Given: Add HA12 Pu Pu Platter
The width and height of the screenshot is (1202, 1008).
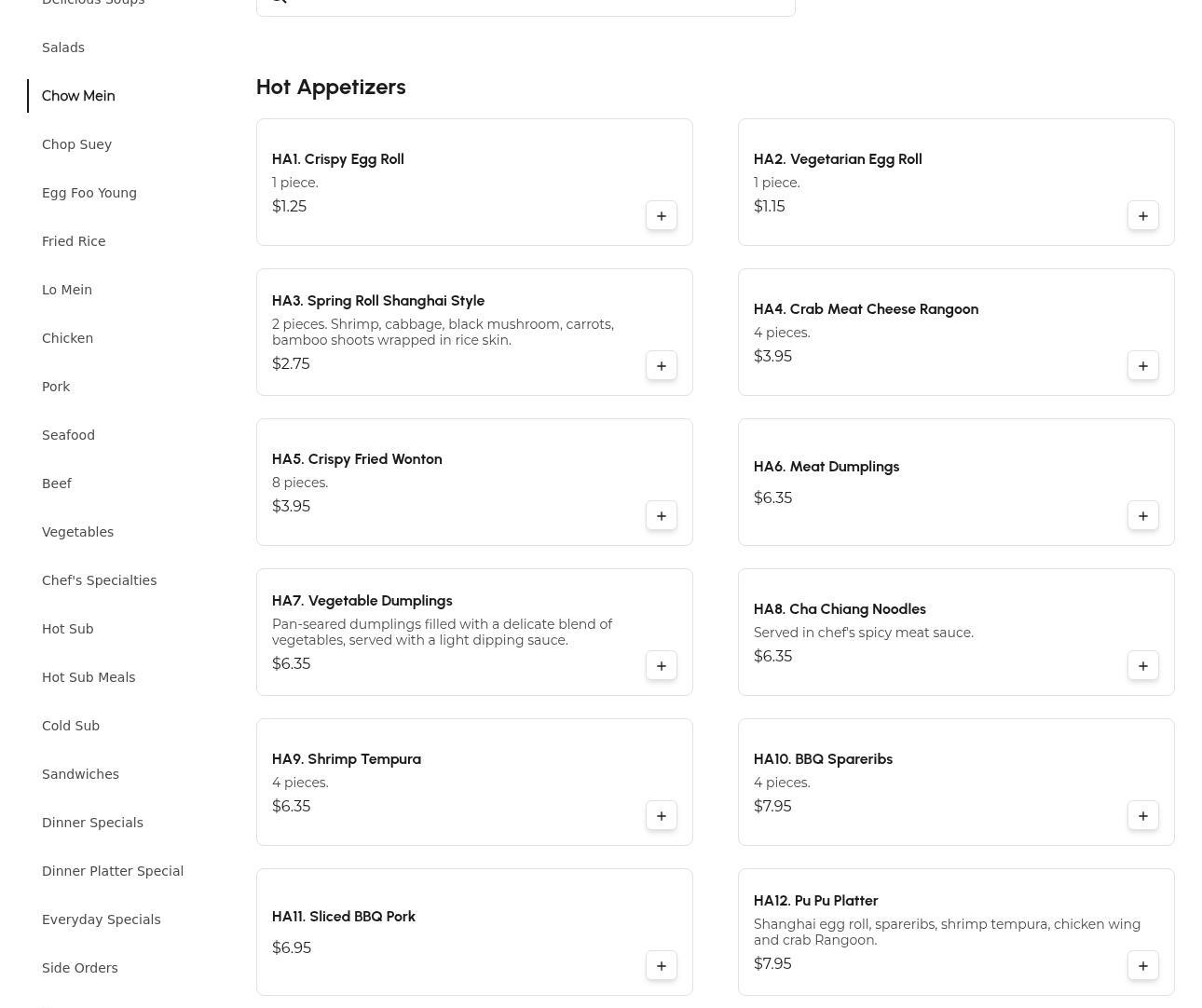Looking at the screenshot, I should [1142, 966].
